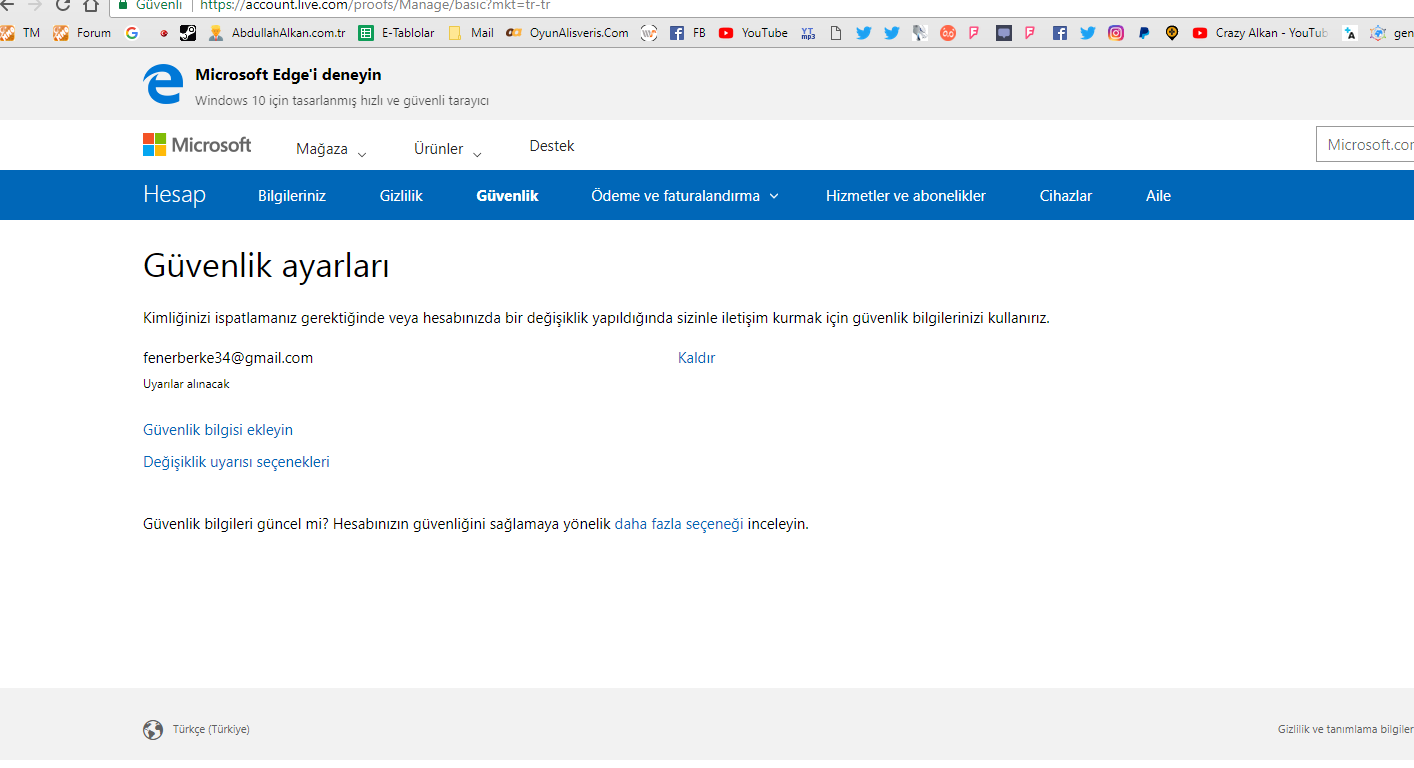Click the Güvenlik ayarları heading
1414x768 pixels.
point(266,267)
